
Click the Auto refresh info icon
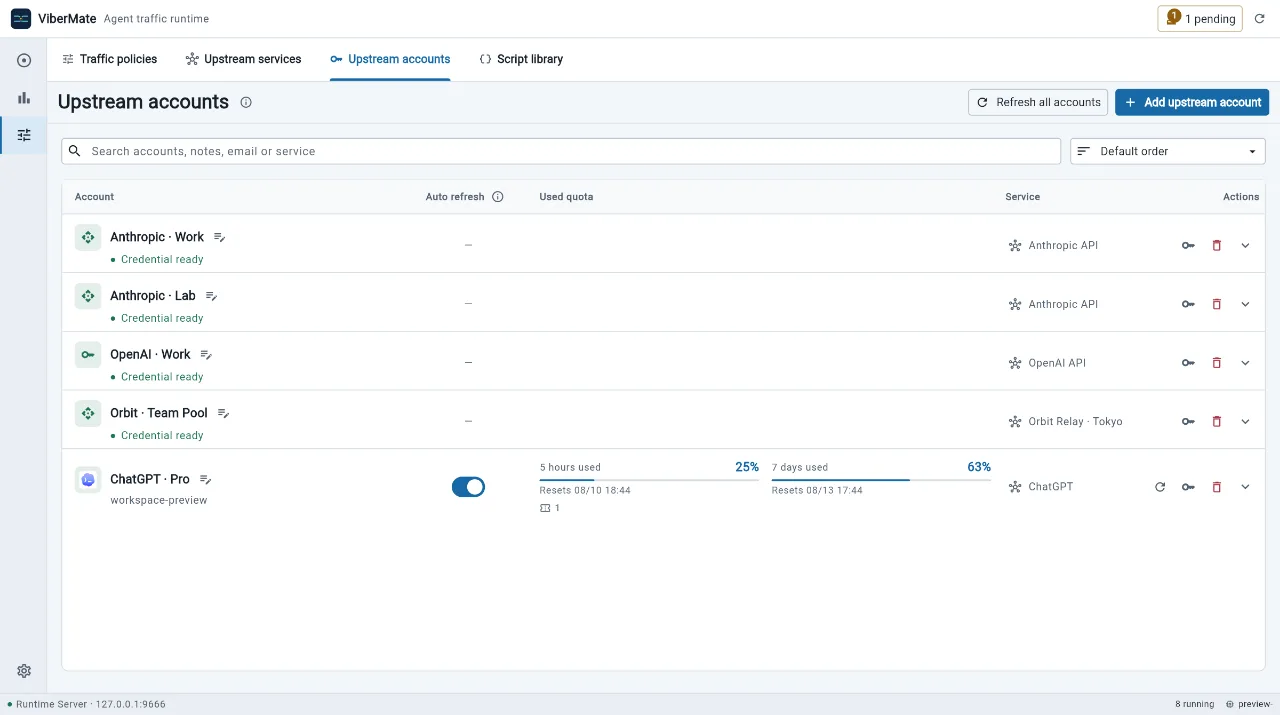point(498,197)
